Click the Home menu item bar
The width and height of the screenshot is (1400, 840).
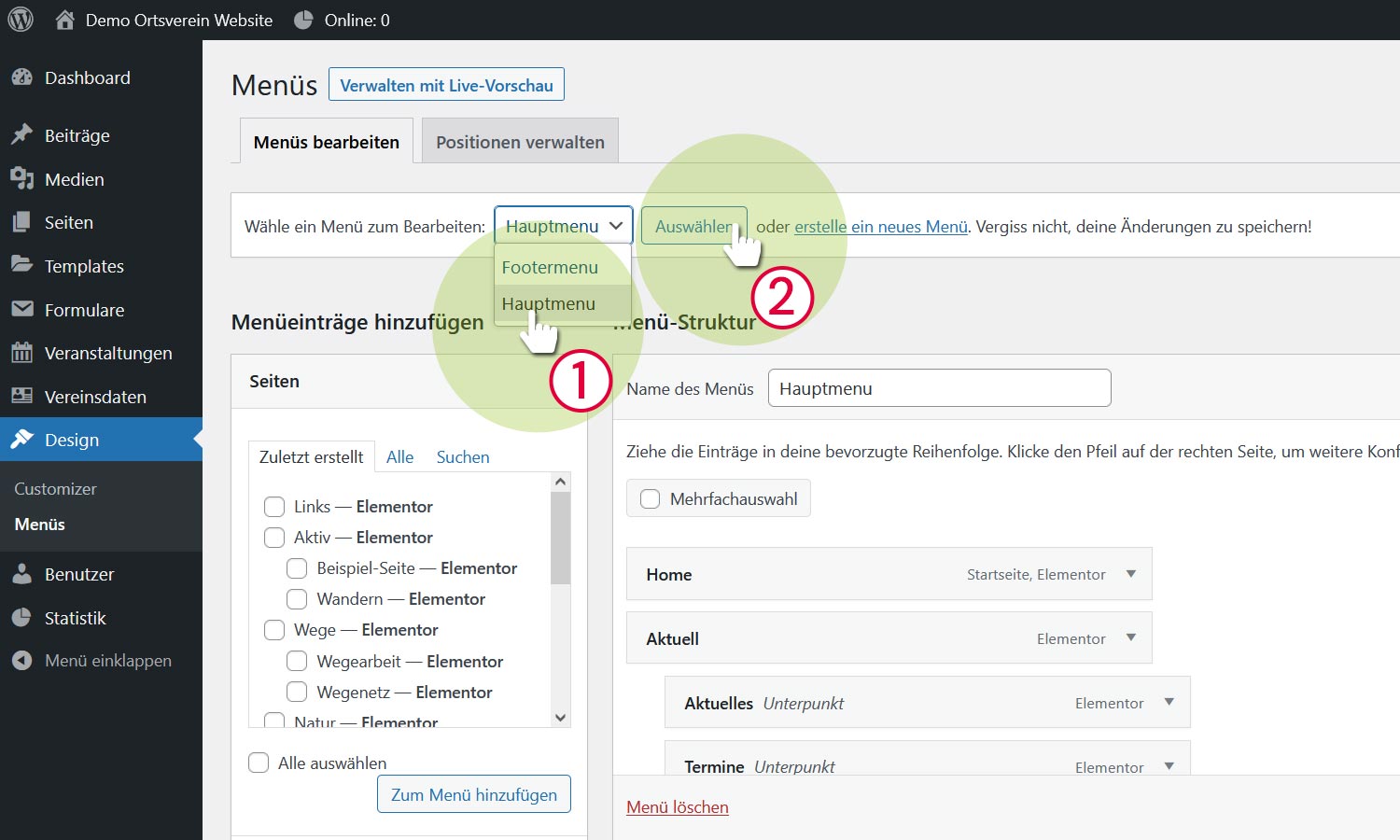pyautogui.click(x=889, y=574)
